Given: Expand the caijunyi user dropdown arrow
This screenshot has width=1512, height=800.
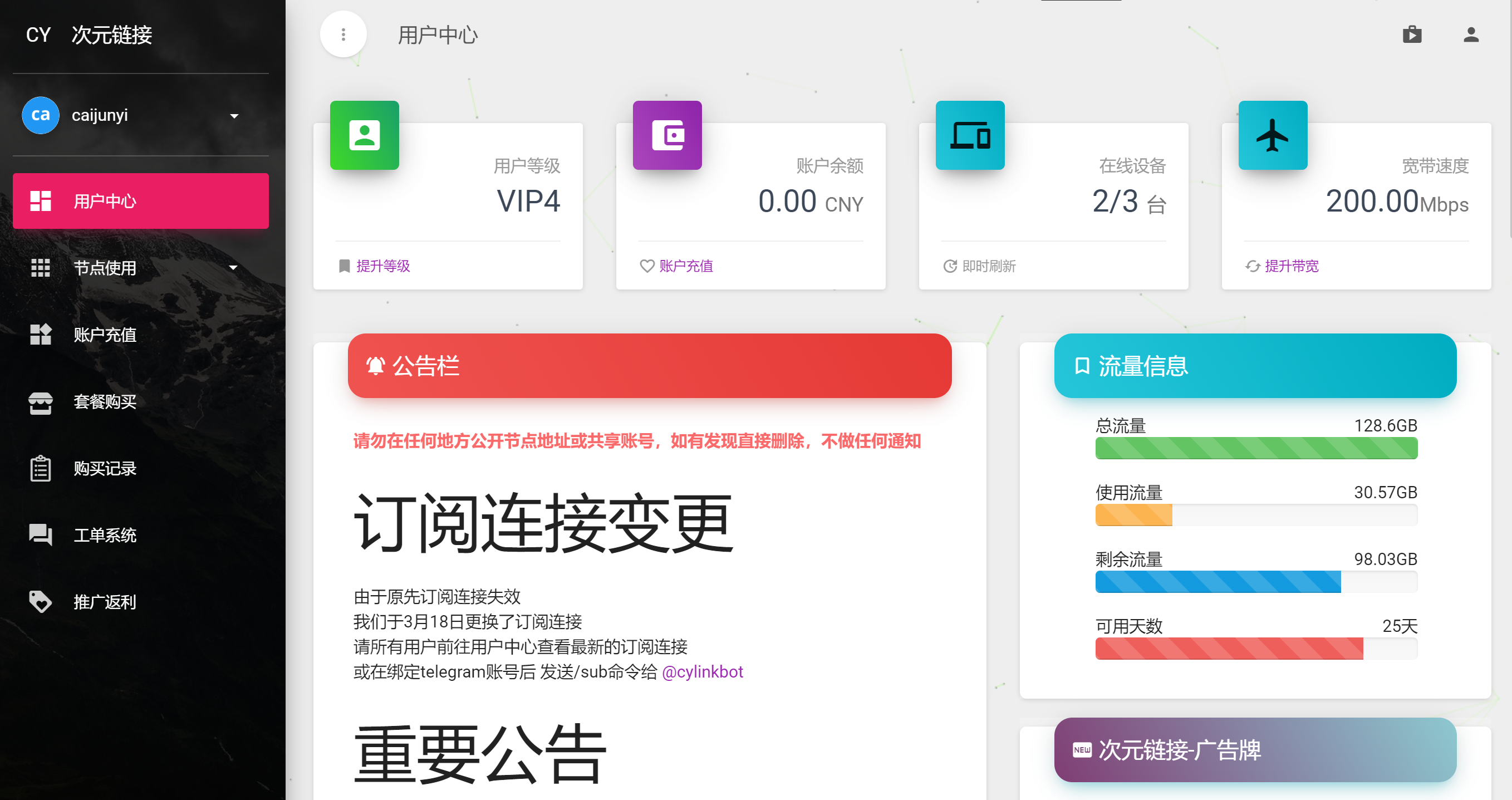Looking at the screenshot, I should (x=234, y=116).
